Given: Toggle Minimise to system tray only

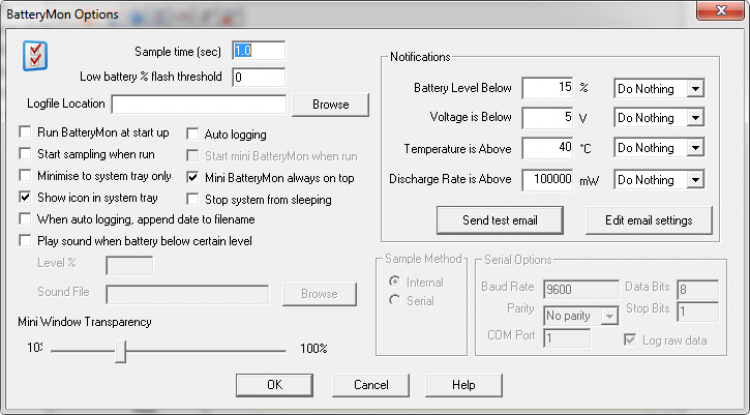Looking at the screenshot, I should [x=25, y=175].
